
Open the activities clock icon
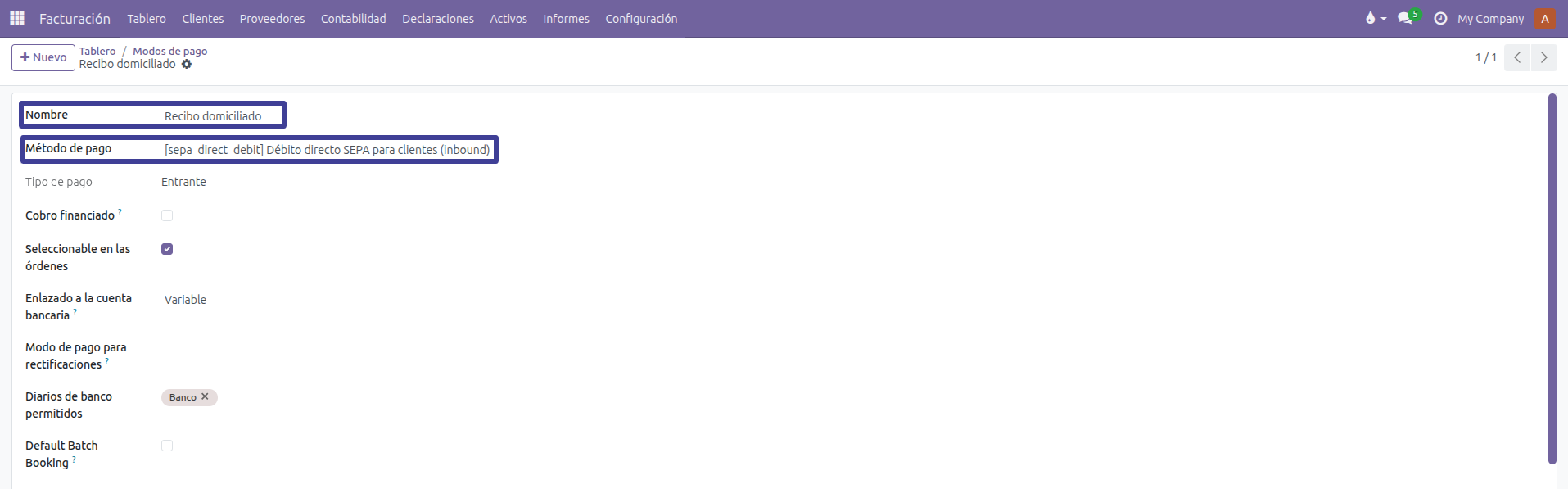1440,18
